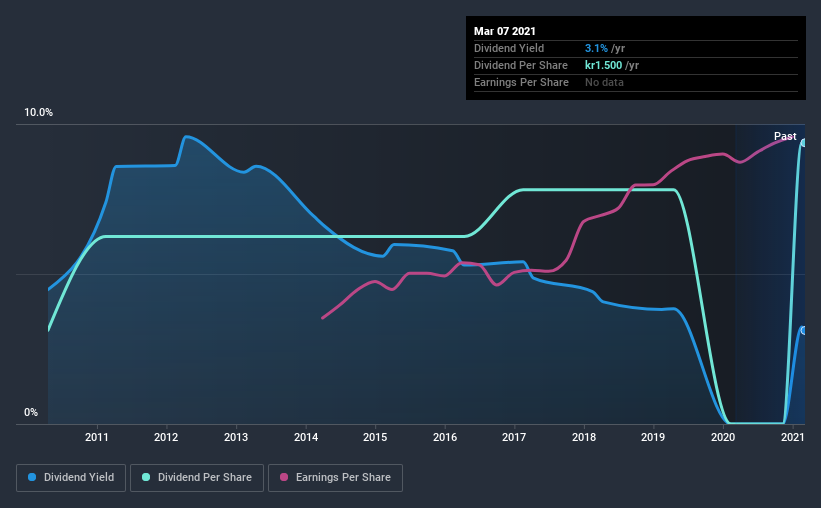Click the 0% y-axis label
Image resolution: width=821 pixels, height=508 pixels.
(x=31, y=413)
